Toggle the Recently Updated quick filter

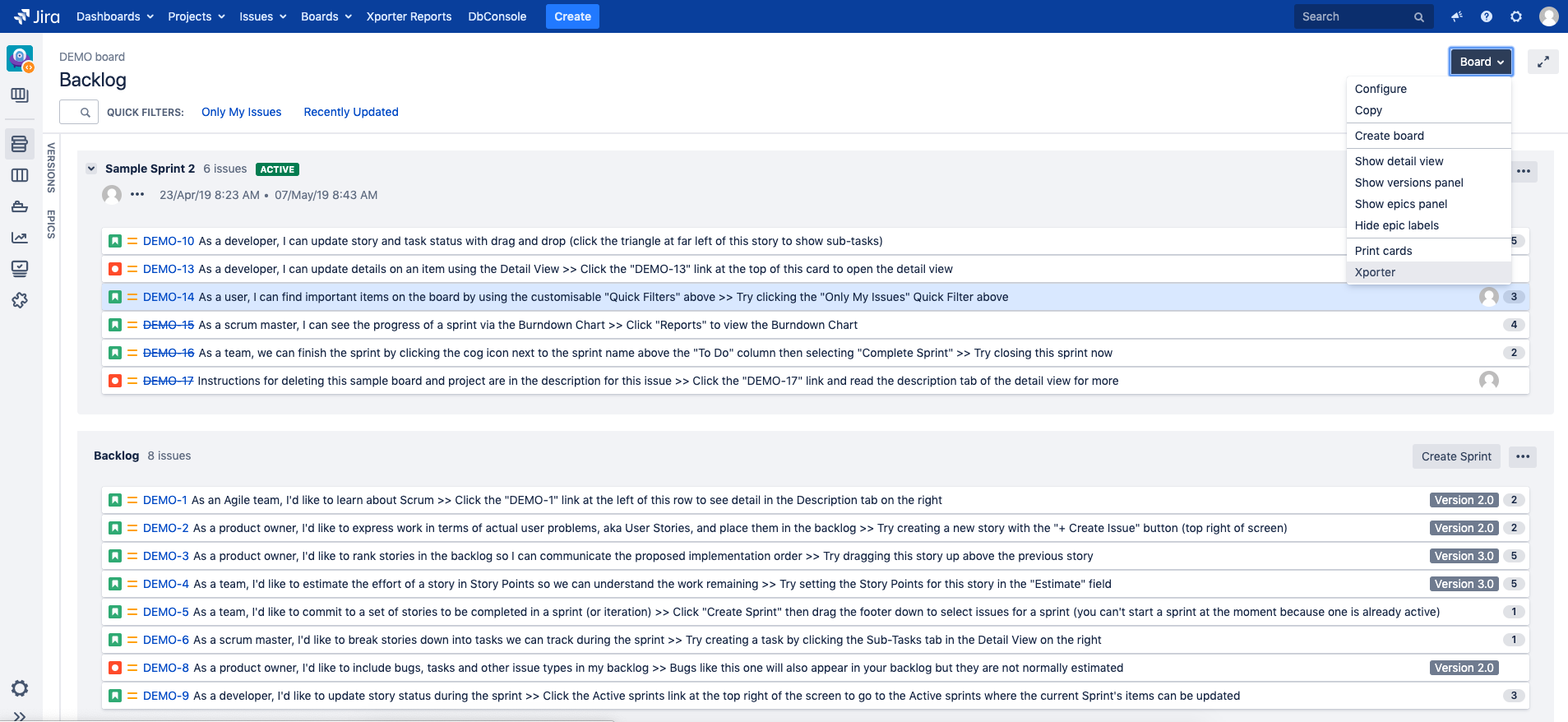(x=351, y=112)
